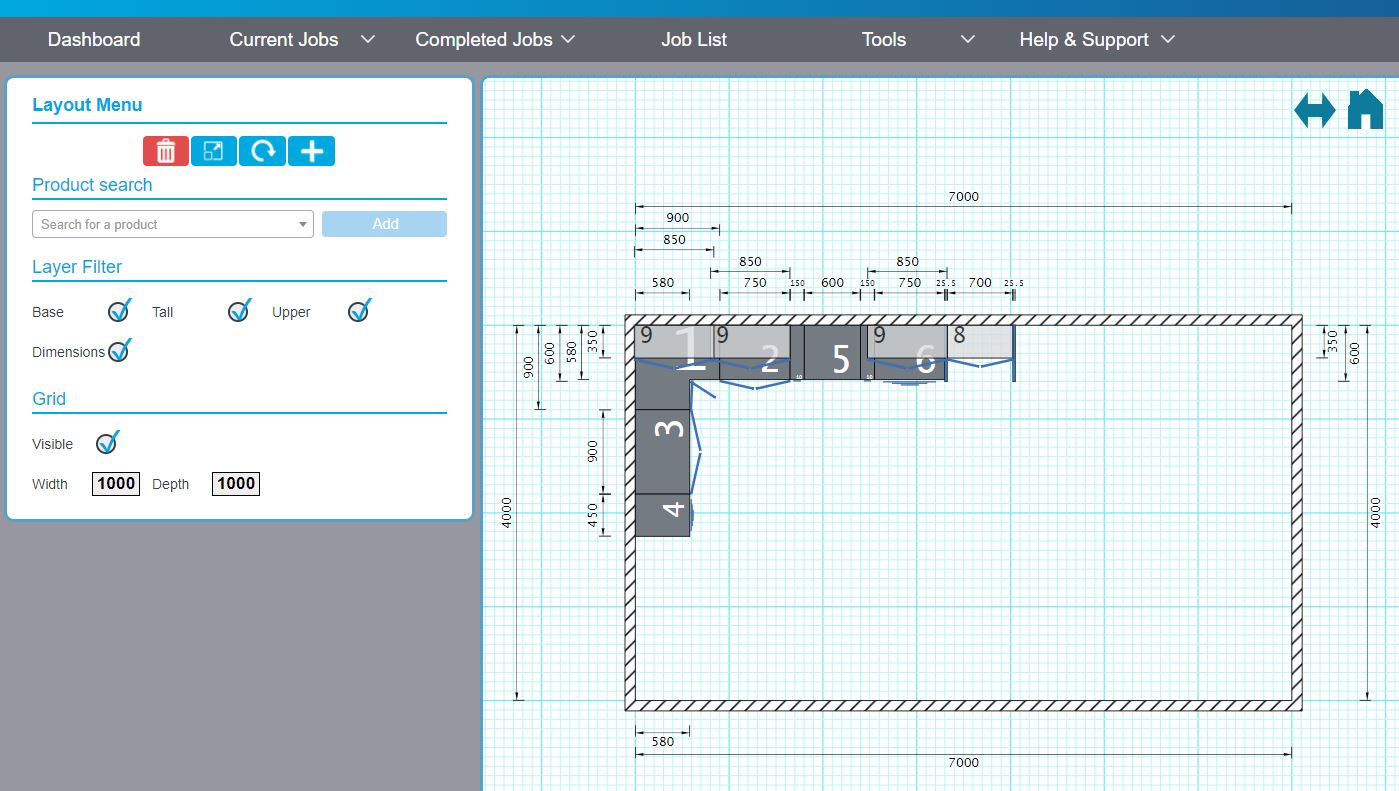The height and width of the screenshot is (791, 1399).
Task: Open the product search dropdown arrow
Action: pos(302,224)
